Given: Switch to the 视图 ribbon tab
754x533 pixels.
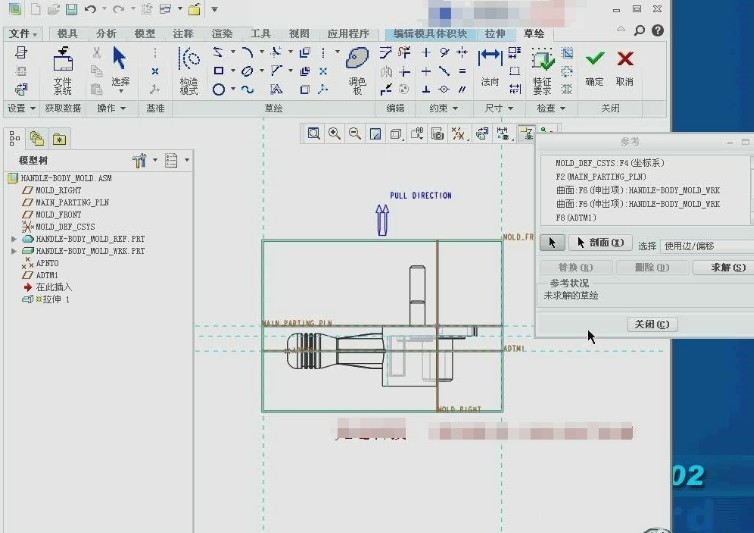Looking at the screenshot, I should pyautogui.click(x=299, y=34).
